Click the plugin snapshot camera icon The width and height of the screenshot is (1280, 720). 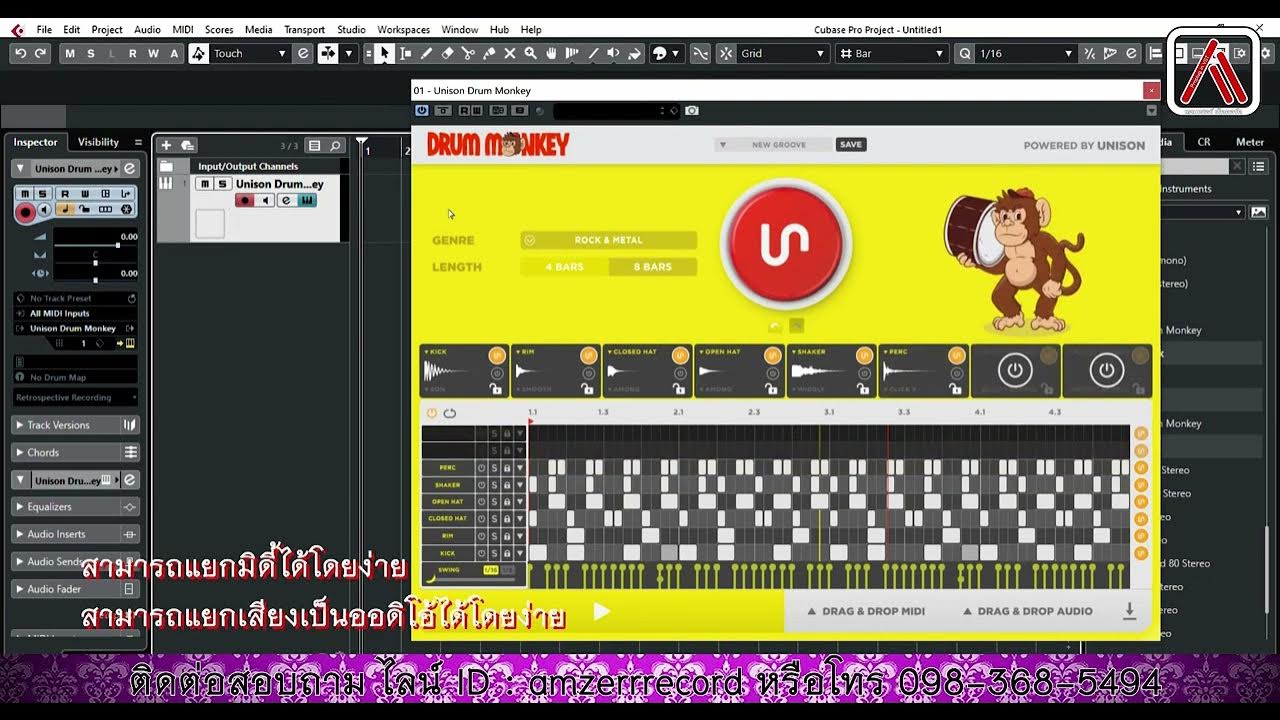[x=692, y=110]
